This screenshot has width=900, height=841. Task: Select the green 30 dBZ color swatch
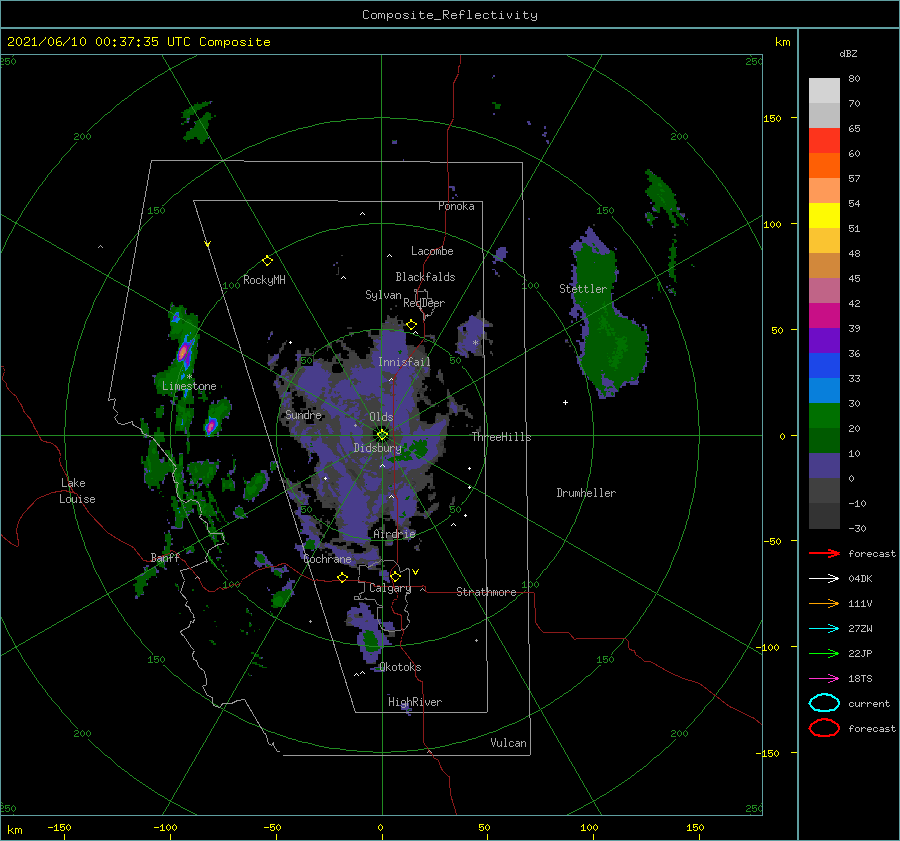(824, 416)
